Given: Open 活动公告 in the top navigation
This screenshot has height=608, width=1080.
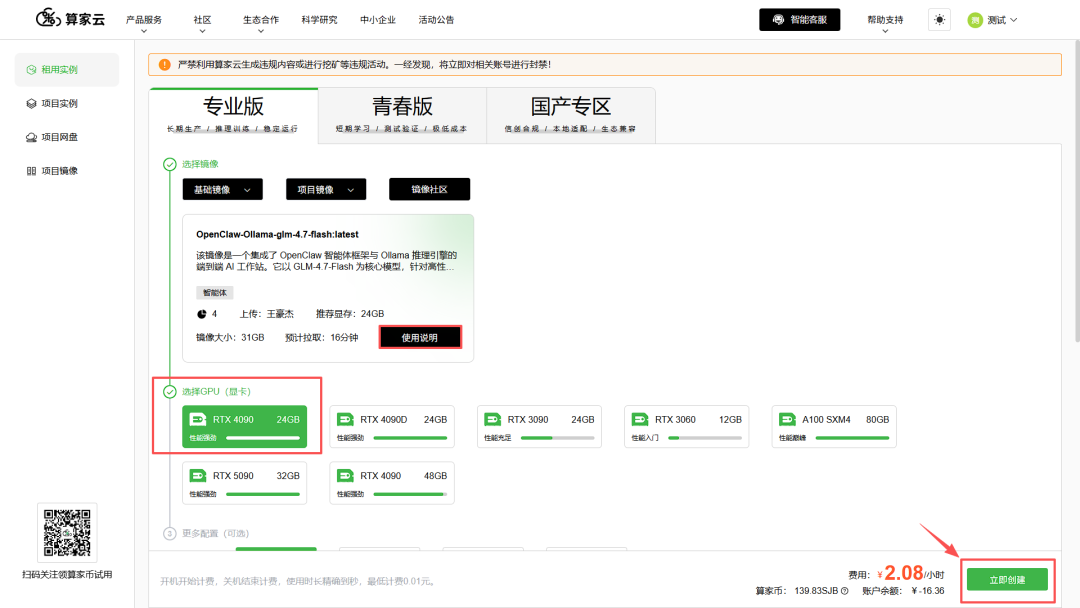Looking at the screenshot, I should click(437, 20).
